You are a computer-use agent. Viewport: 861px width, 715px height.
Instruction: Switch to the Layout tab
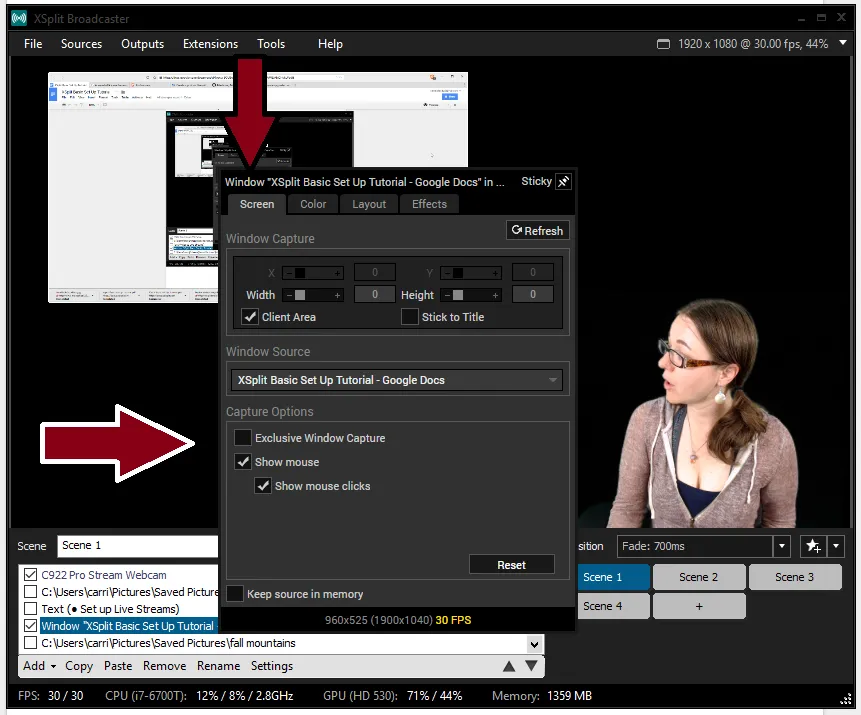pos(369,204)
